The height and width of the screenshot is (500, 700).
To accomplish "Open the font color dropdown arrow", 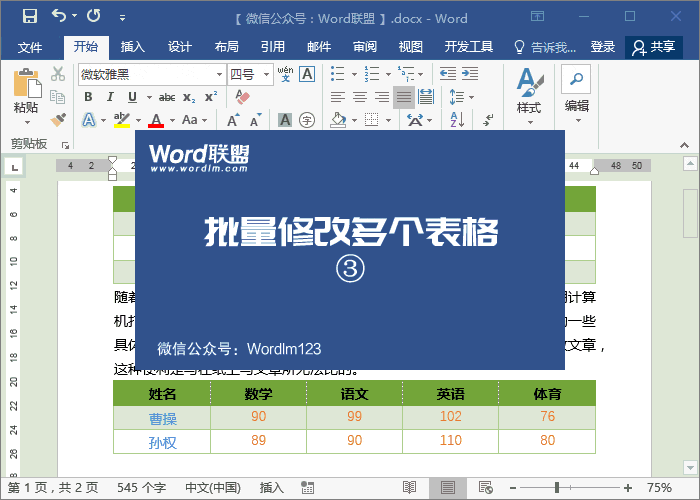I will tap(172, 121).
